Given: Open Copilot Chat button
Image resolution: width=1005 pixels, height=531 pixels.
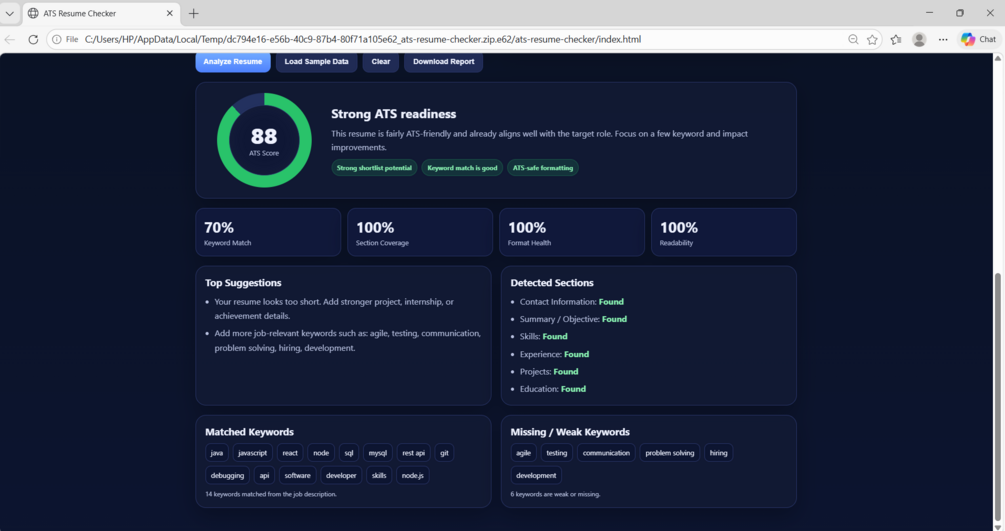Looking at the screenshot, I should pos(979,39).
